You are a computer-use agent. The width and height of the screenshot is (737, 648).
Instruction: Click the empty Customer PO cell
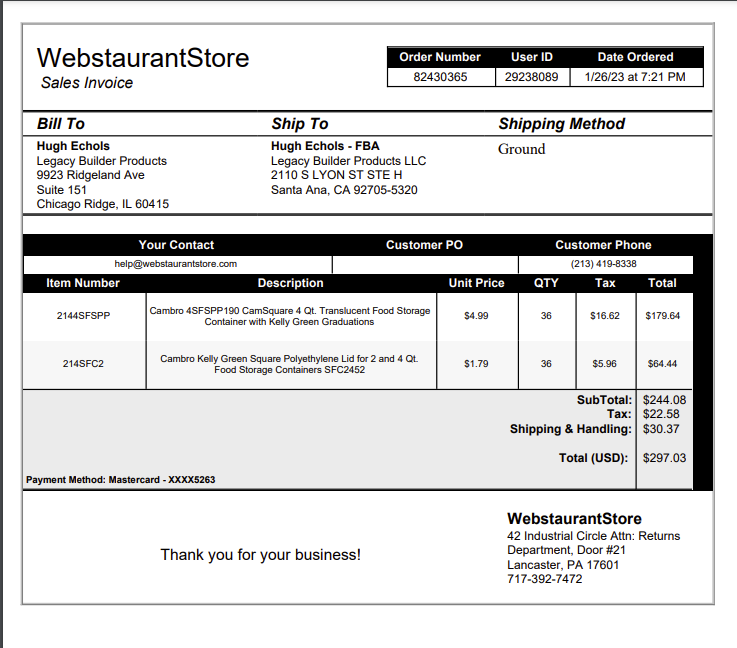point(425,265)
